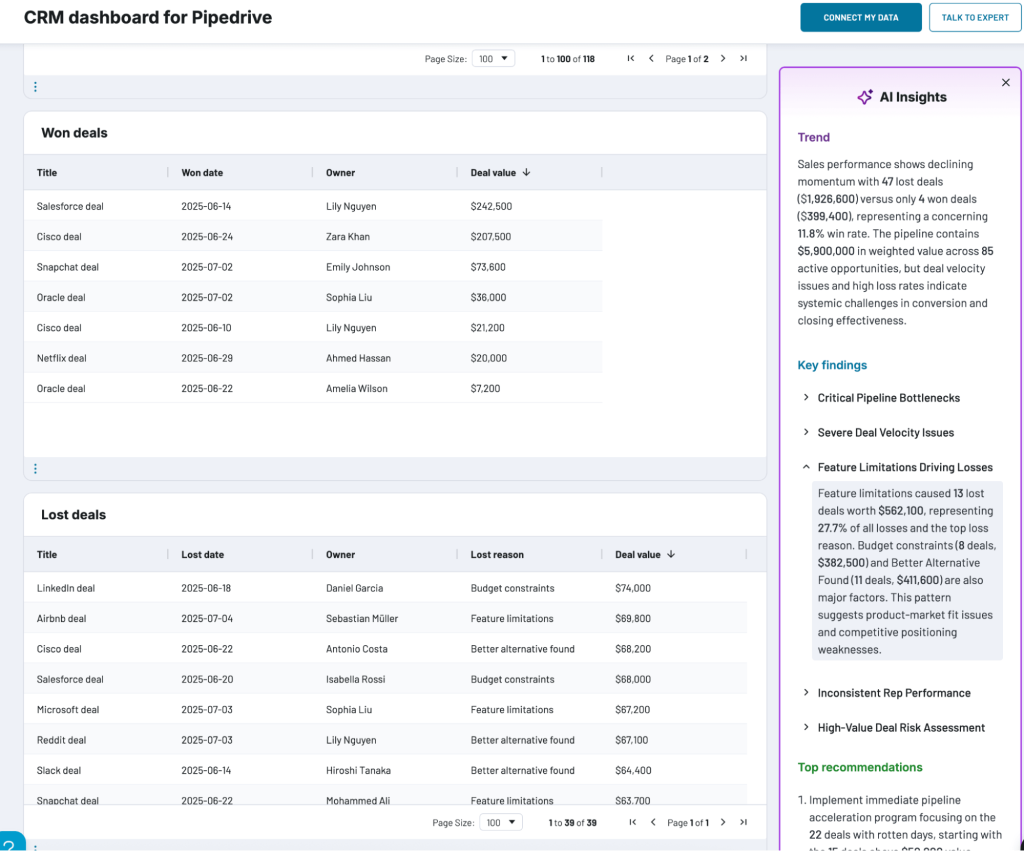Go to last page in top pagination

(x=743, y=58)
